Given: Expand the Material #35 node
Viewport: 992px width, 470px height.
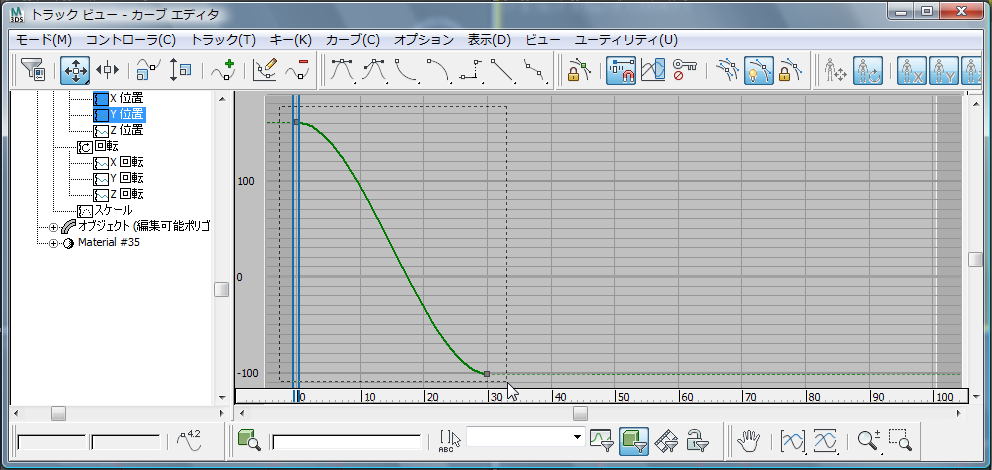Looking at the screenshot, I should (x=53, y=244).
